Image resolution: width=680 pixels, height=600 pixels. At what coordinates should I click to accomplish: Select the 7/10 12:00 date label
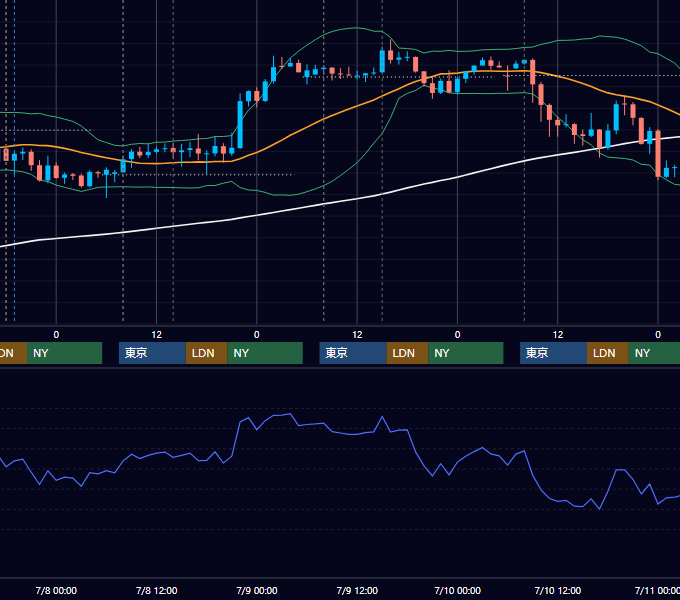[558, 590]
